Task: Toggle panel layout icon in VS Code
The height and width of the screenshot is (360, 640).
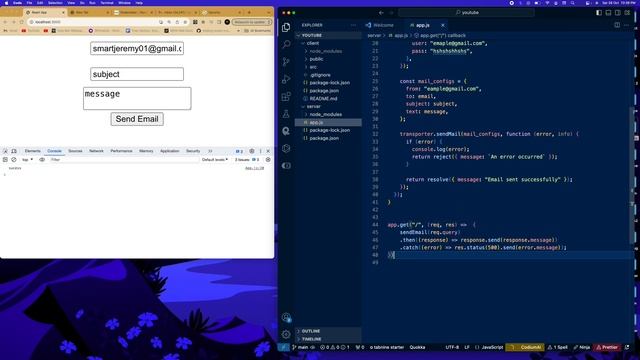Action: (x=608, y=13)
